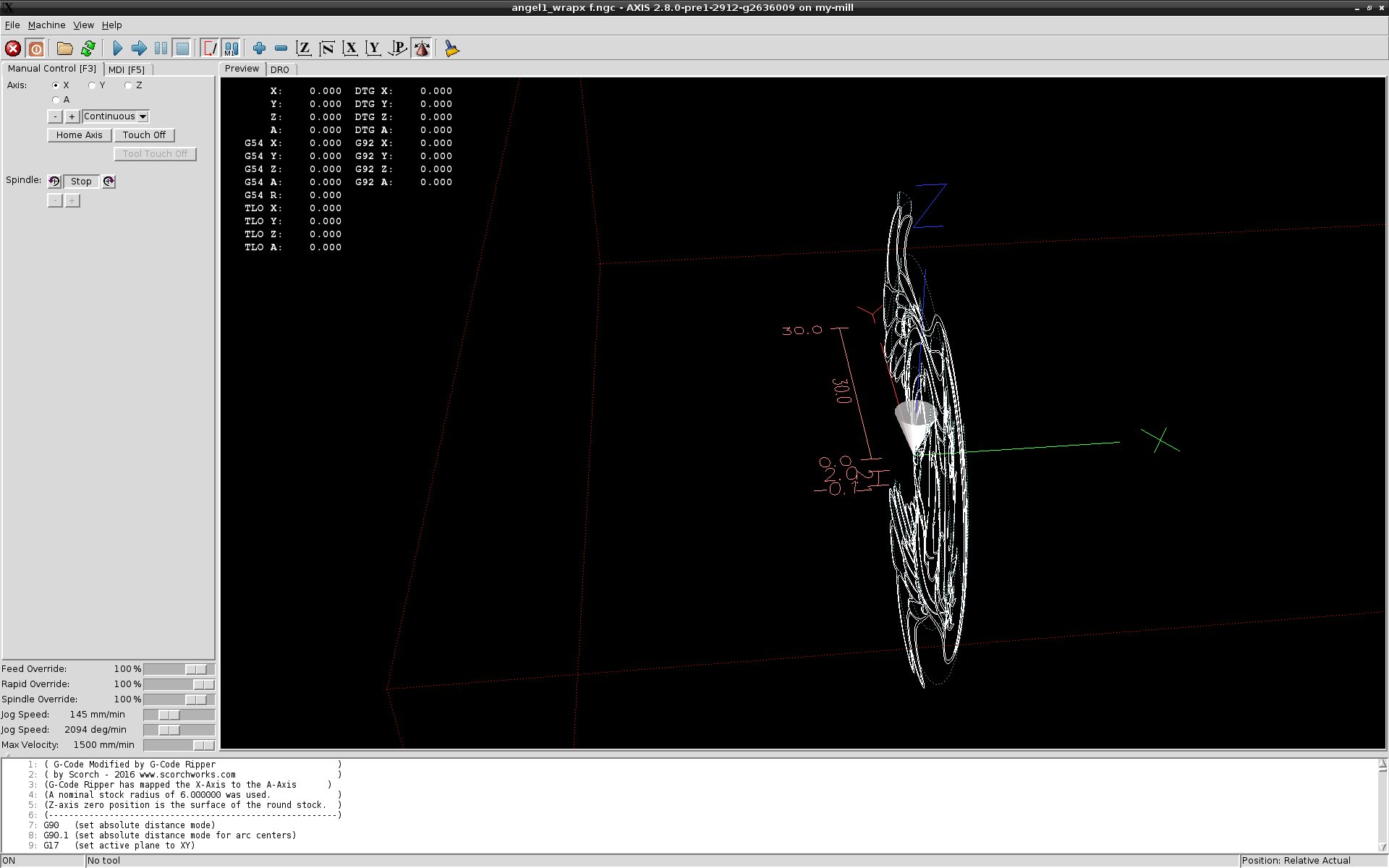The width and height of the screenshot is (1389, 868).
Task: Switch to the MDI [F5] tab
Action: (x=127, y=69)
